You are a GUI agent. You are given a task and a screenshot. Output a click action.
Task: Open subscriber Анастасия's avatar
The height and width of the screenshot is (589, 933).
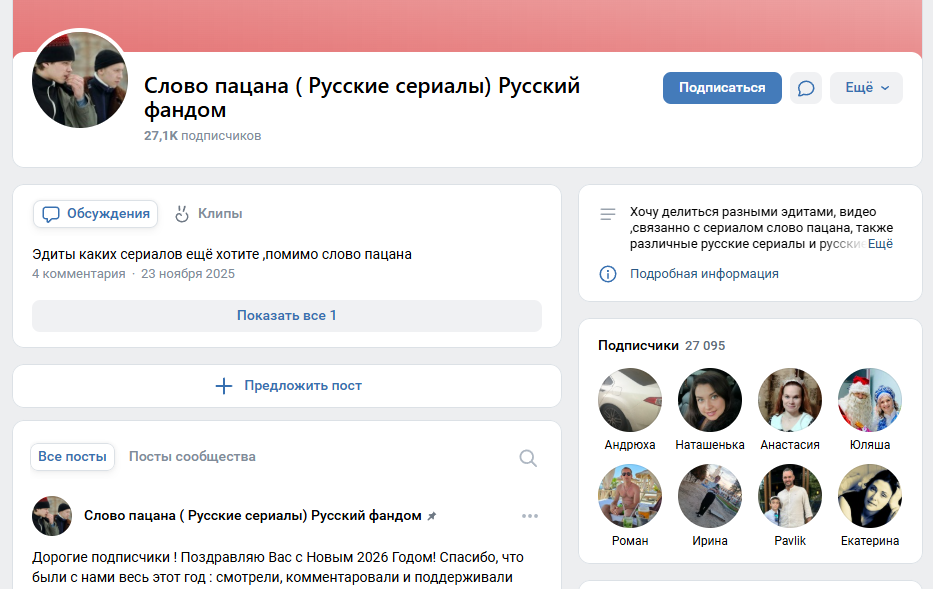(x=790, y=400)
